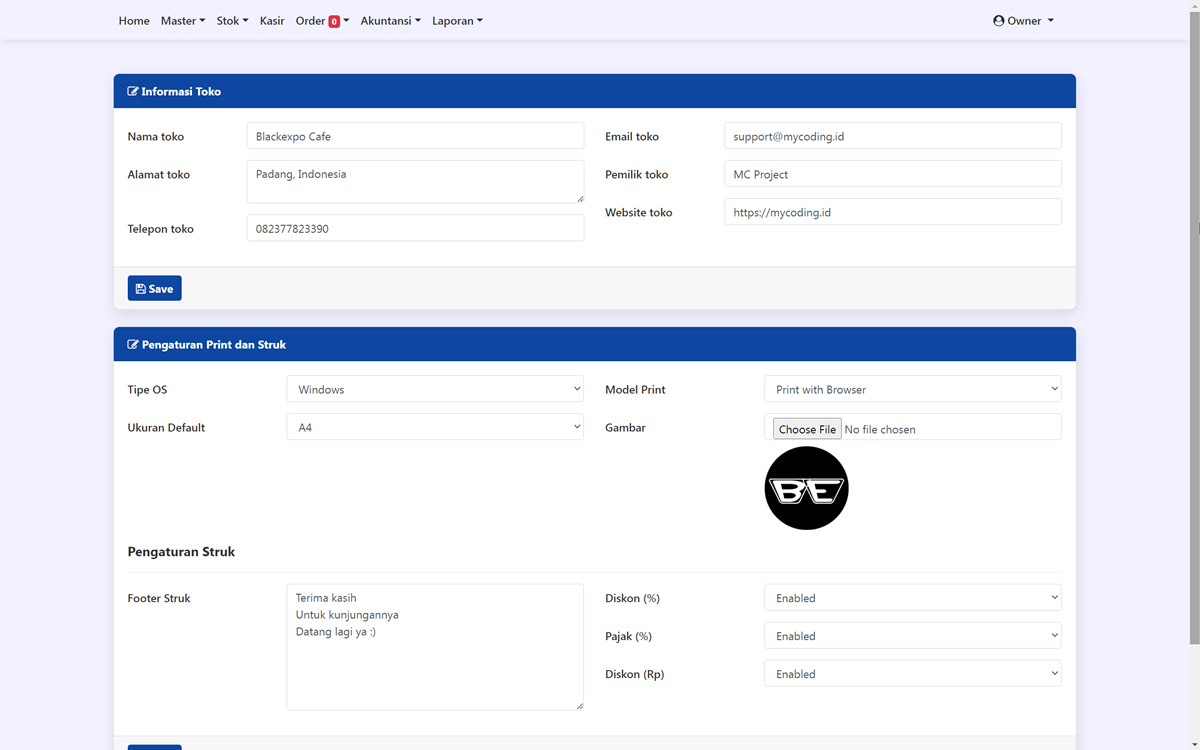The width and height of the screenshot is (1200, 750).
Task: Click Choose File to upload a Gambar
Action: (806, 428)
